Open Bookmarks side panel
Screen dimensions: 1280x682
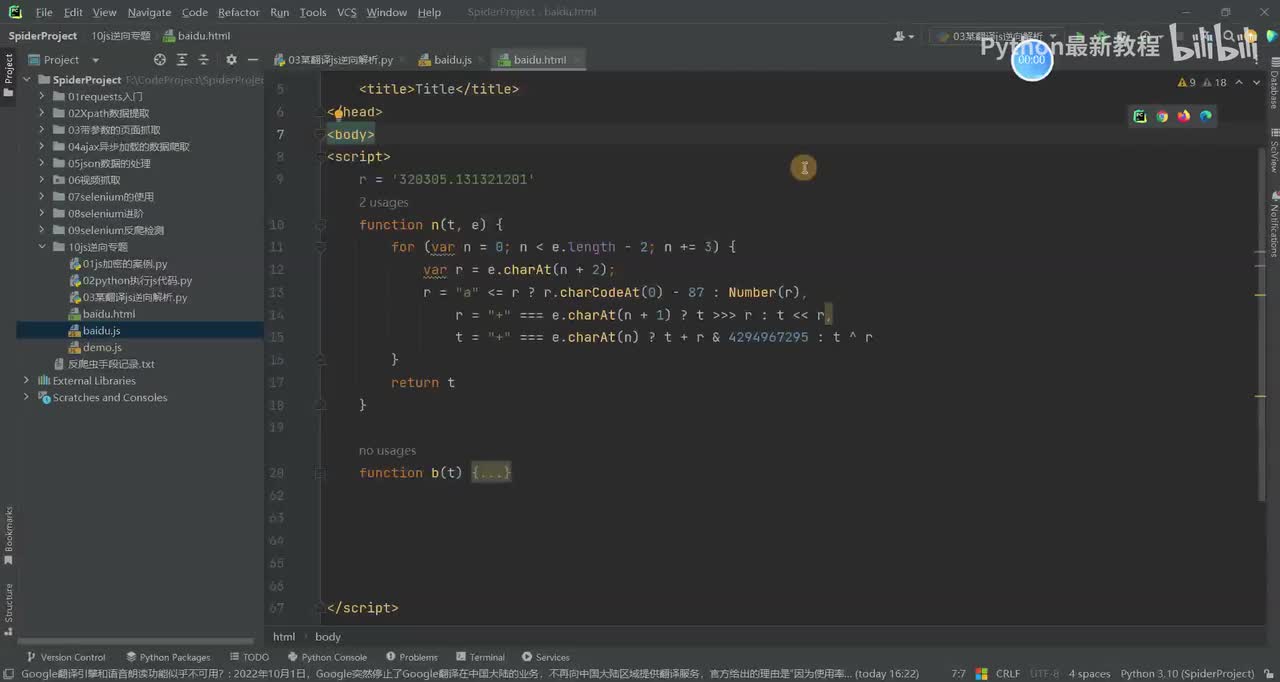point(9,535)
